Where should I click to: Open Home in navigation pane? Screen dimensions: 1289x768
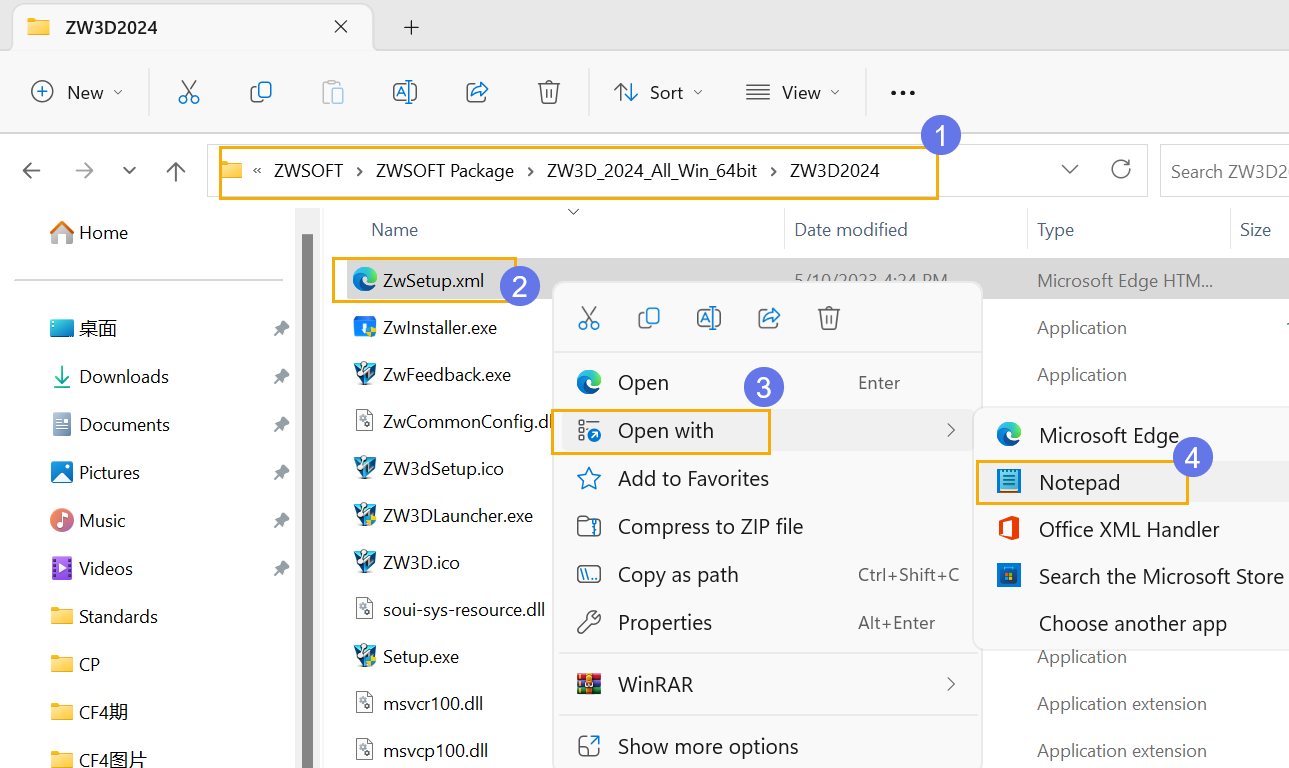tap(90, 232)
